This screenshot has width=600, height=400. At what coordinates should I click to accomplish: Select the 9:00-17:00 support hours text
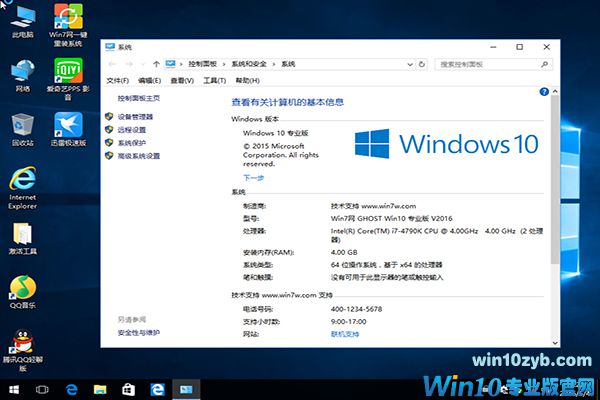coord(349,322)
